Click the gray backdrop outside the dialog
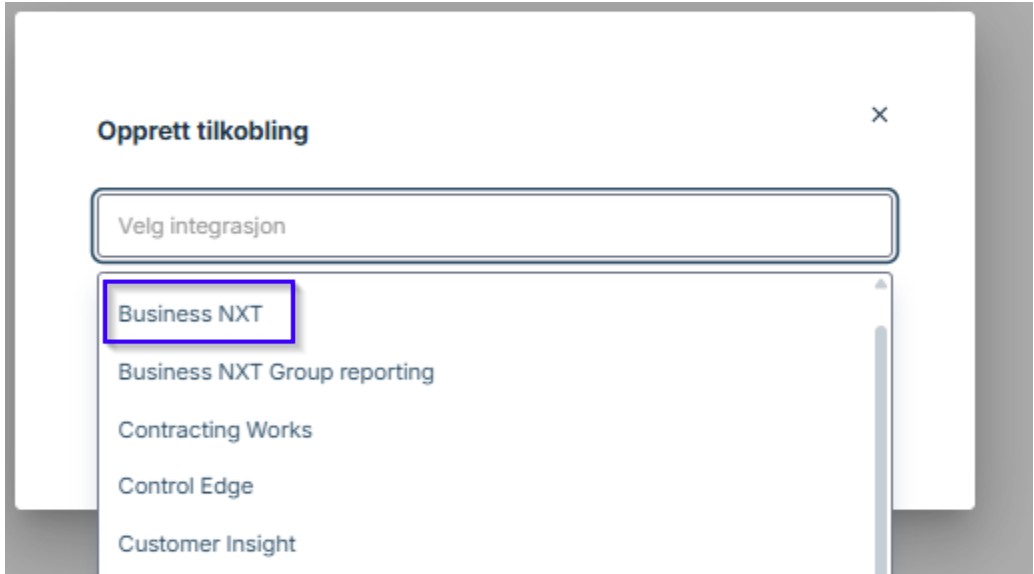Screen dimensions: 1034x574 pos(1004,300)
